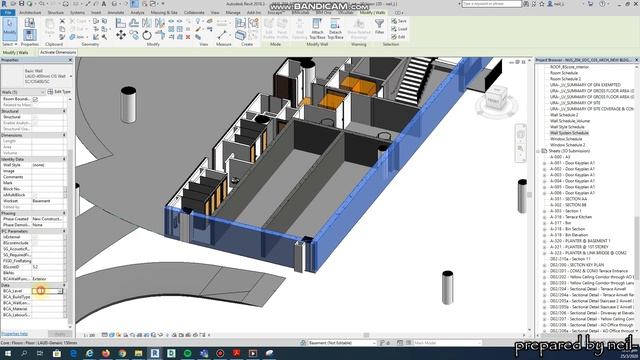The height and width of the screenshot is (360, 640).
Task: Switch to Collaborate ribbon tab
Action: 194,13
